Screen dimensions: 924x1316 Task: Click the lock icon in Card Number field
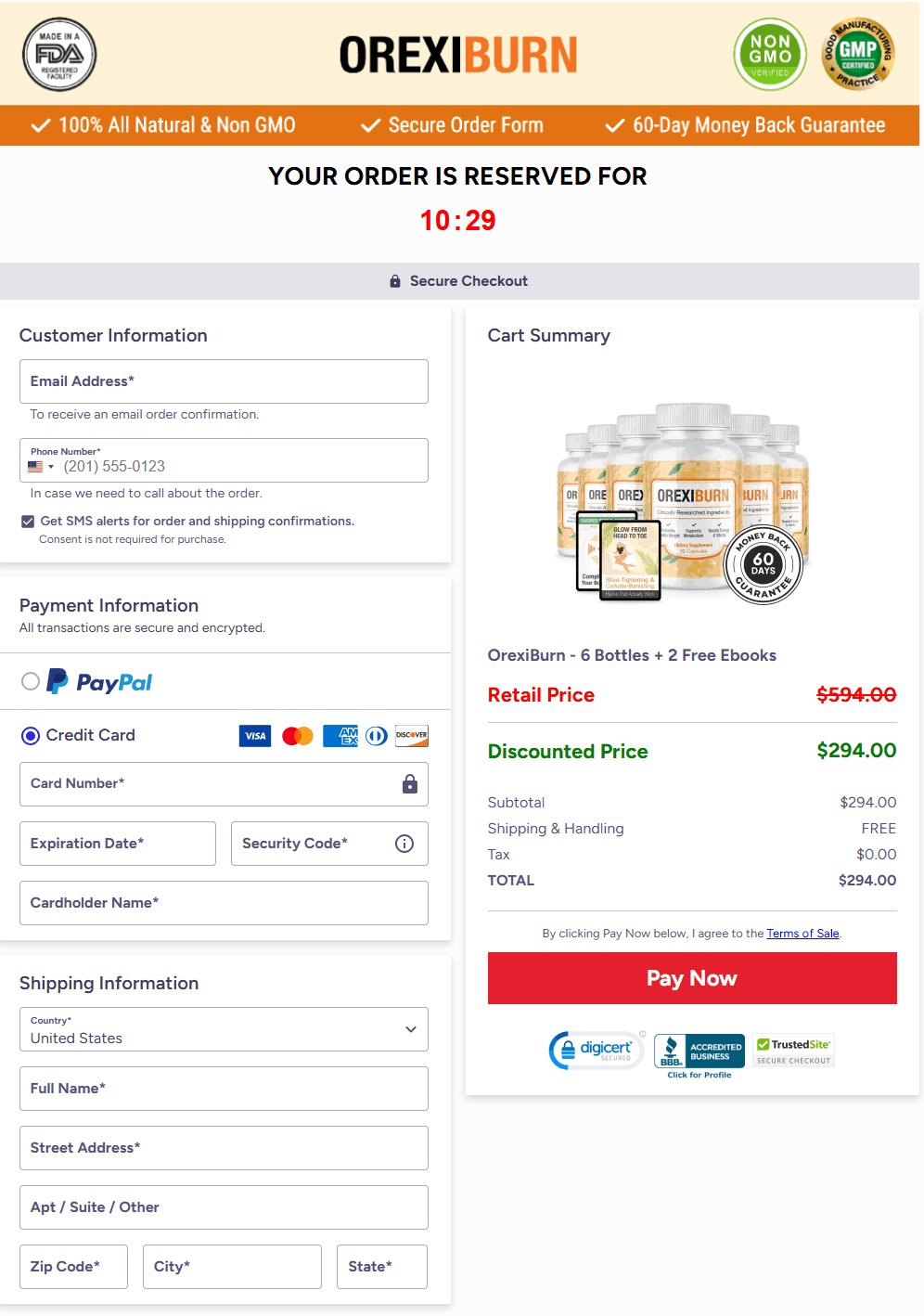pos(409,784)
